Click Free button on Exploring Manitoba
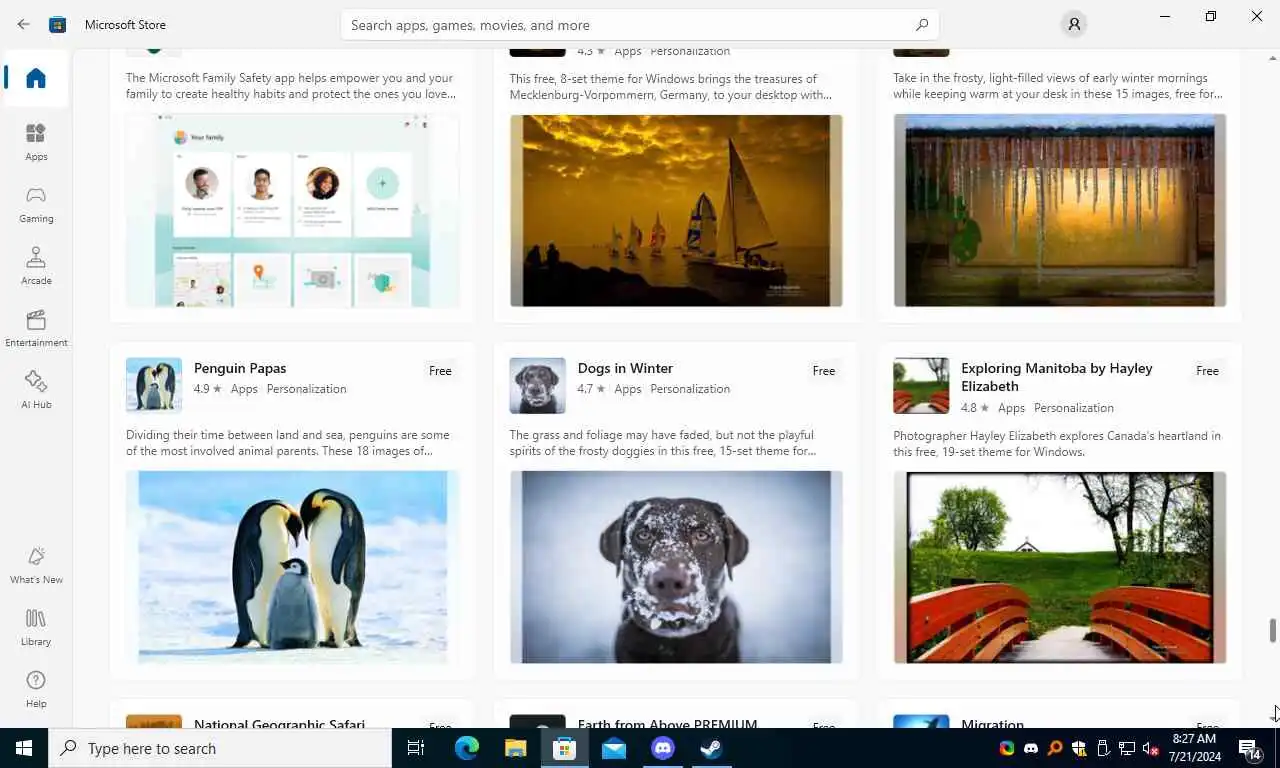Screen dimensions: 1280x768 (1208, 370)
